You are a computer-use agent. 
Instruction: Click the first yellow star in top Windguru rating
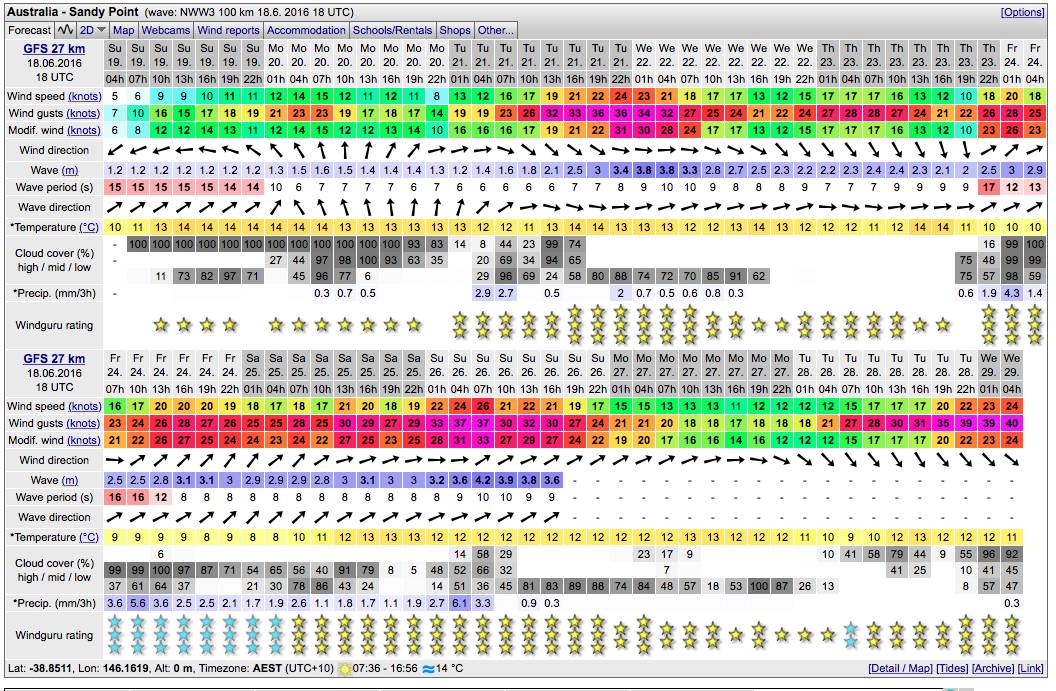click(160, 325)
